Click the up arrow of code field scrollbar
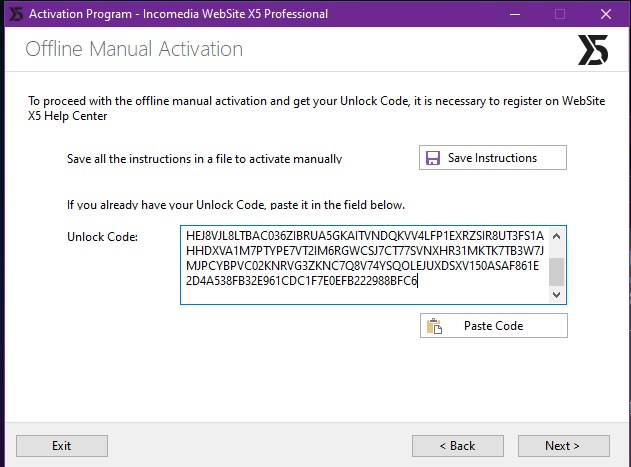 coord(557,236)
